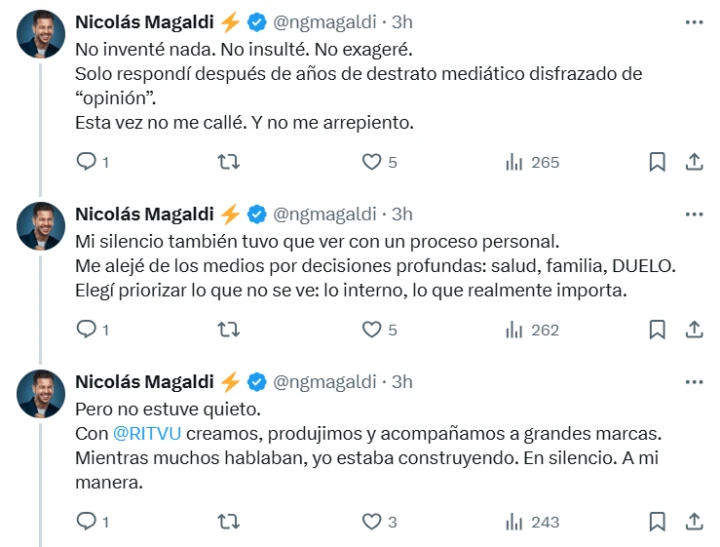
Task: Click the profile avatar of second tweet
Action: click(41, 227)
